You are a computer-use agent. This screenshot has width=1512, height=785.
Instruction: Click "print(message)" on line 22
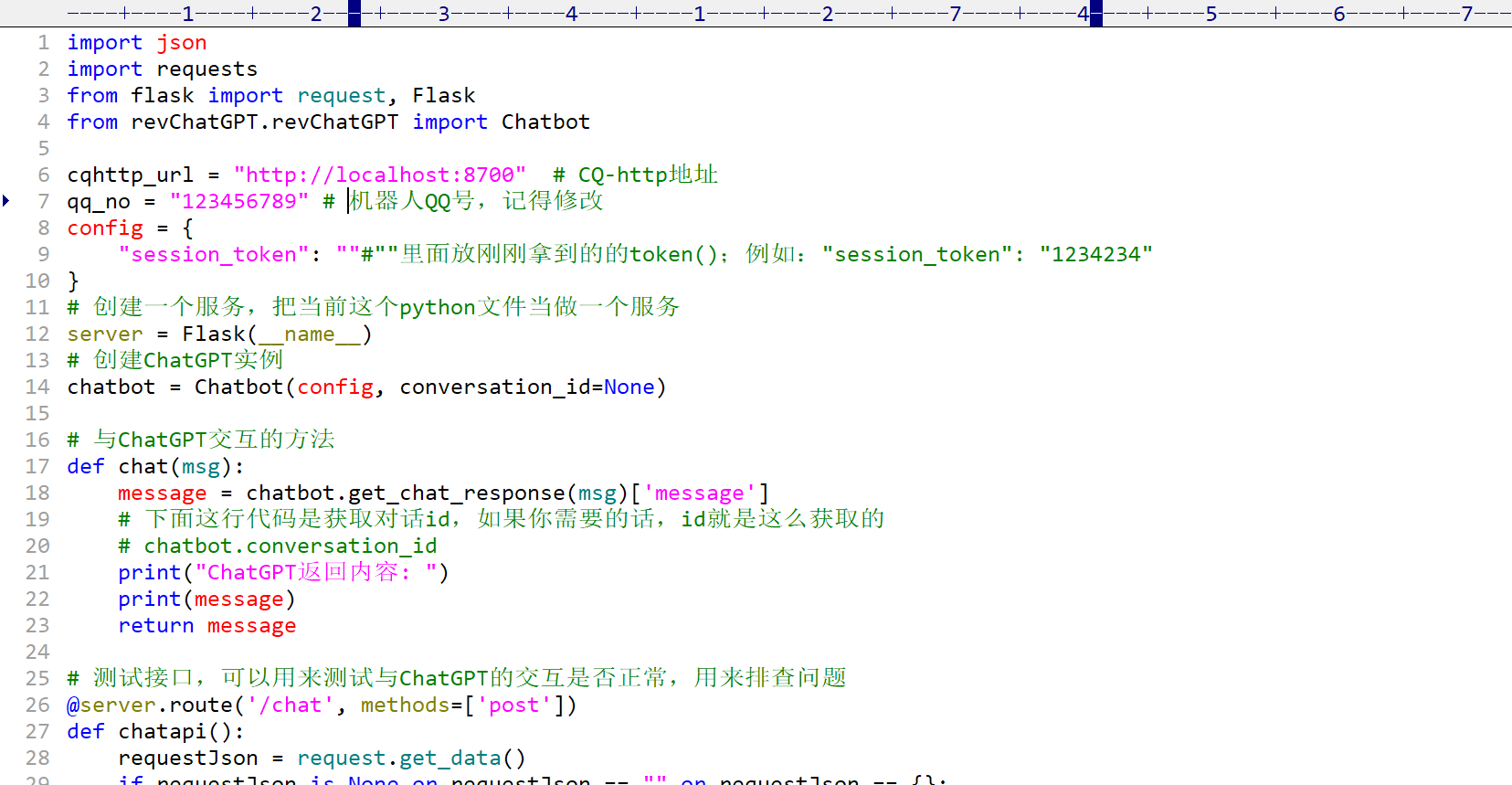207,599
